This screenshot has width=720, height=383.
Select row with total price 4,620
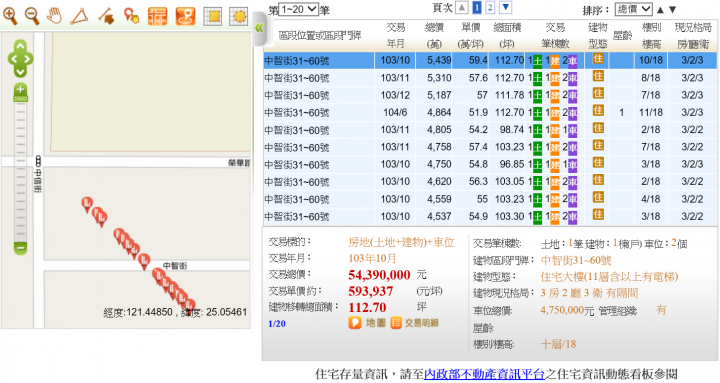click(490, 182)
